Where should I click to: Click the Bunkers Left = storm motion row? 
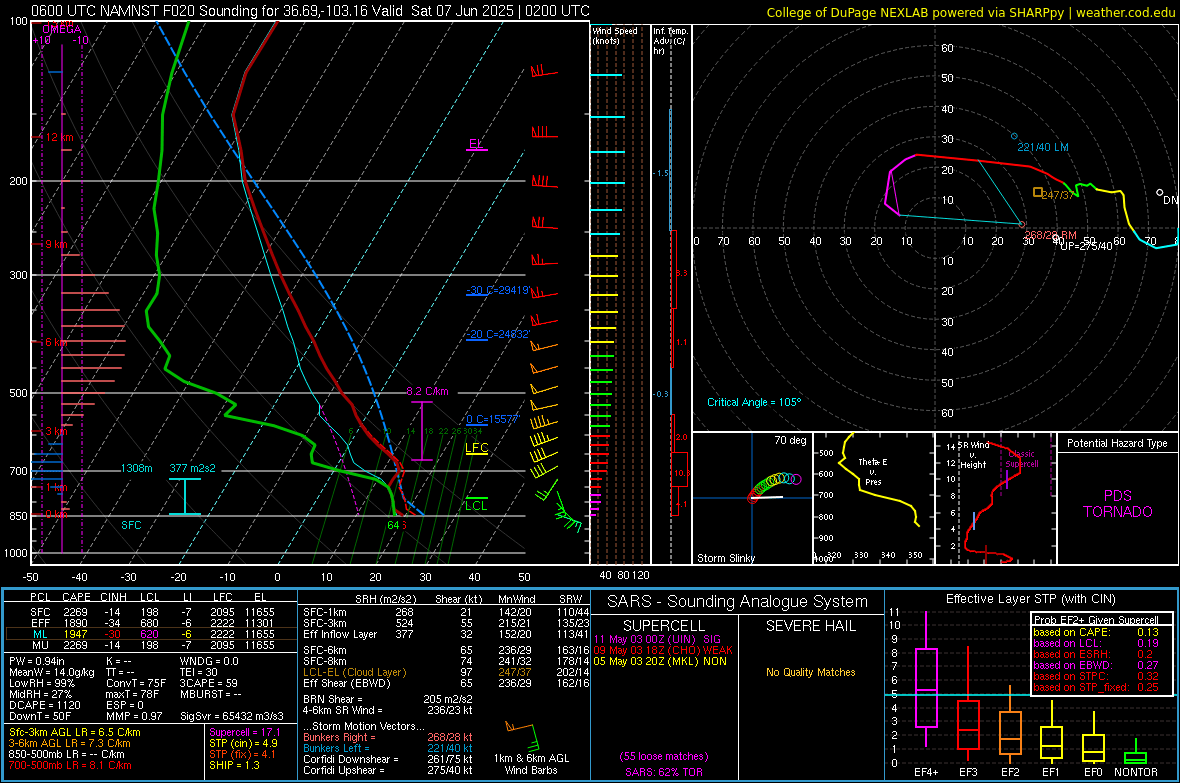click(388, 748)
